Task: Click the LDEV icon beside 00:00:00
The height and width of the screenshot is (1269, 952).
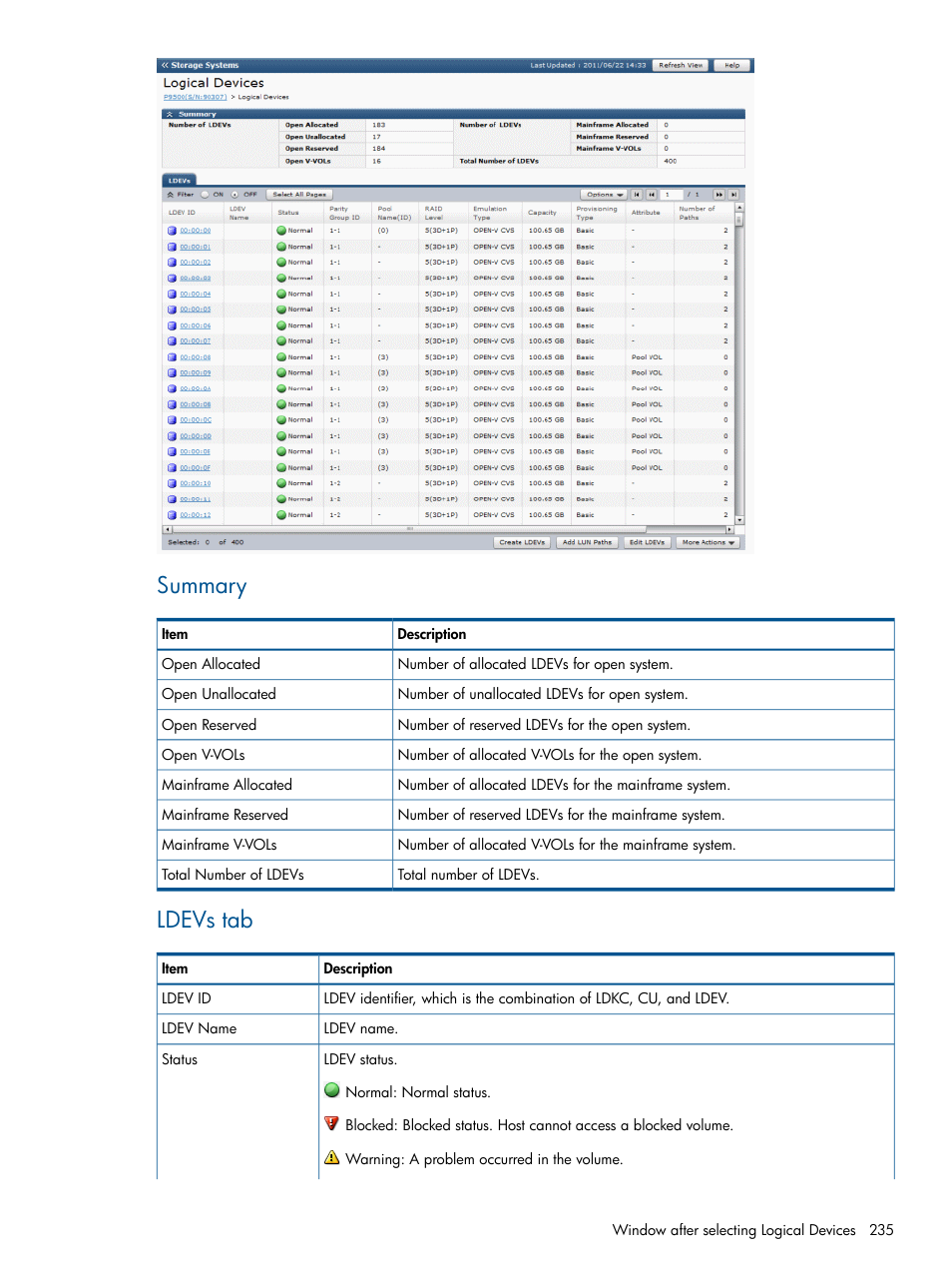Action: click(172, 231)
